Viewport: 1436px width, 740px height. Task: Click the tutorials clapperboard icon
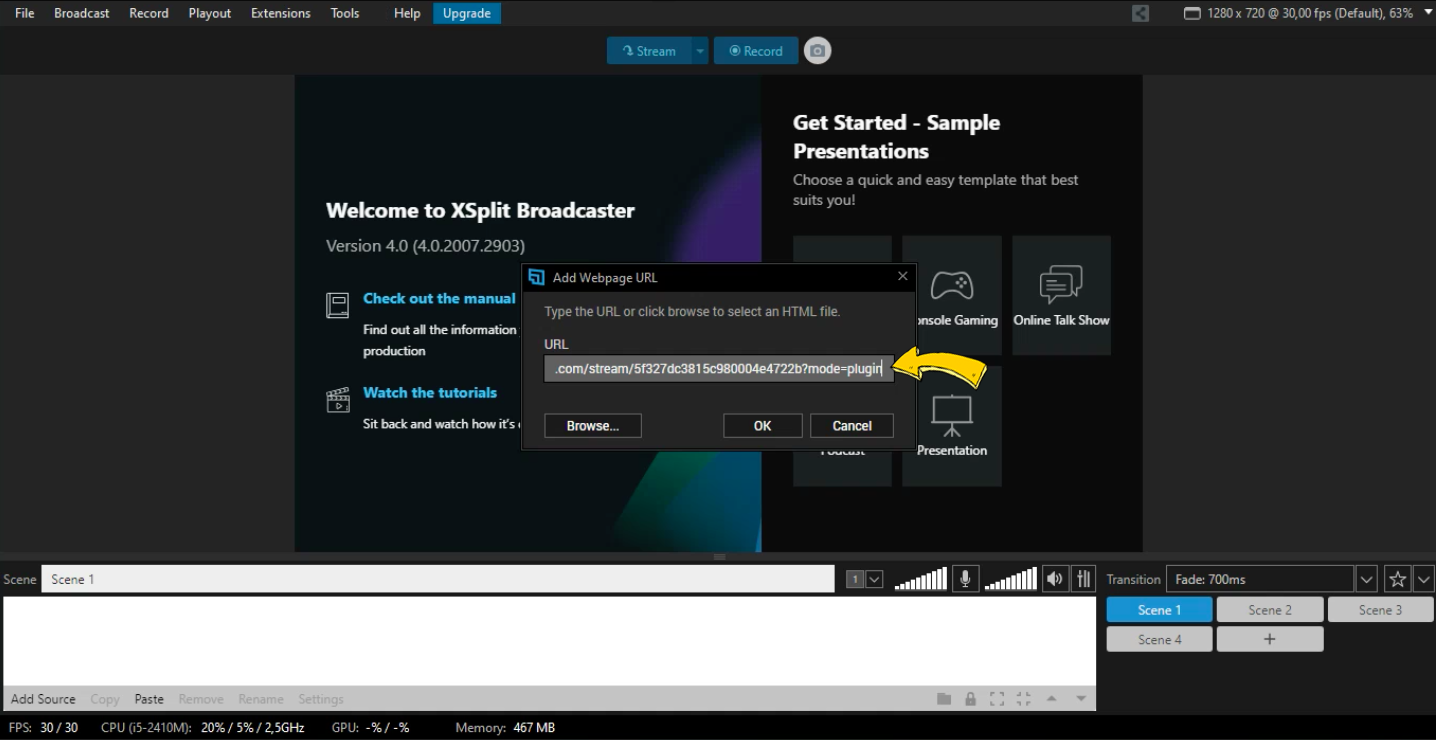click(338, 400)
